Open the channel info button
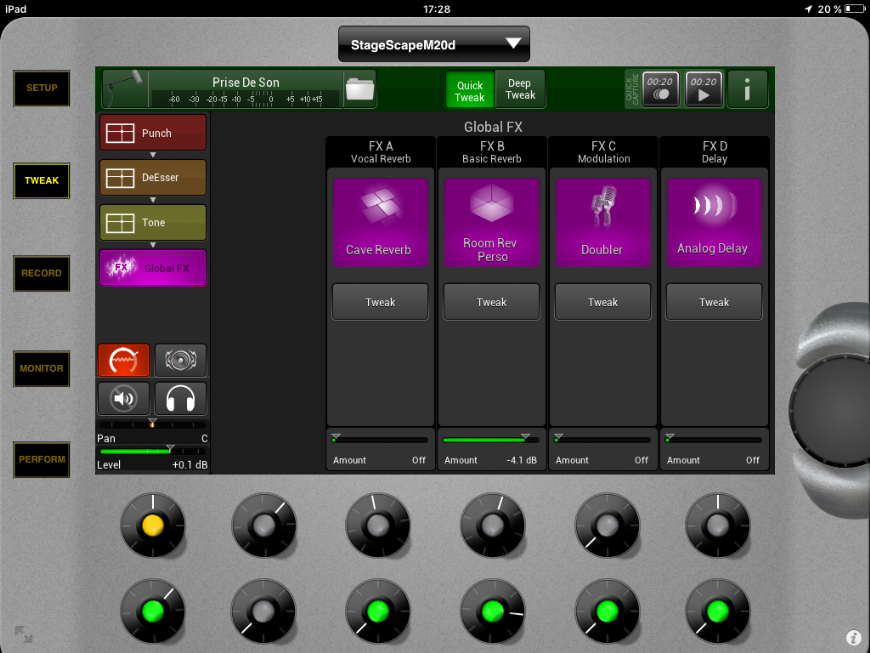This screenshot has width=870, height=653. [747, 90]
